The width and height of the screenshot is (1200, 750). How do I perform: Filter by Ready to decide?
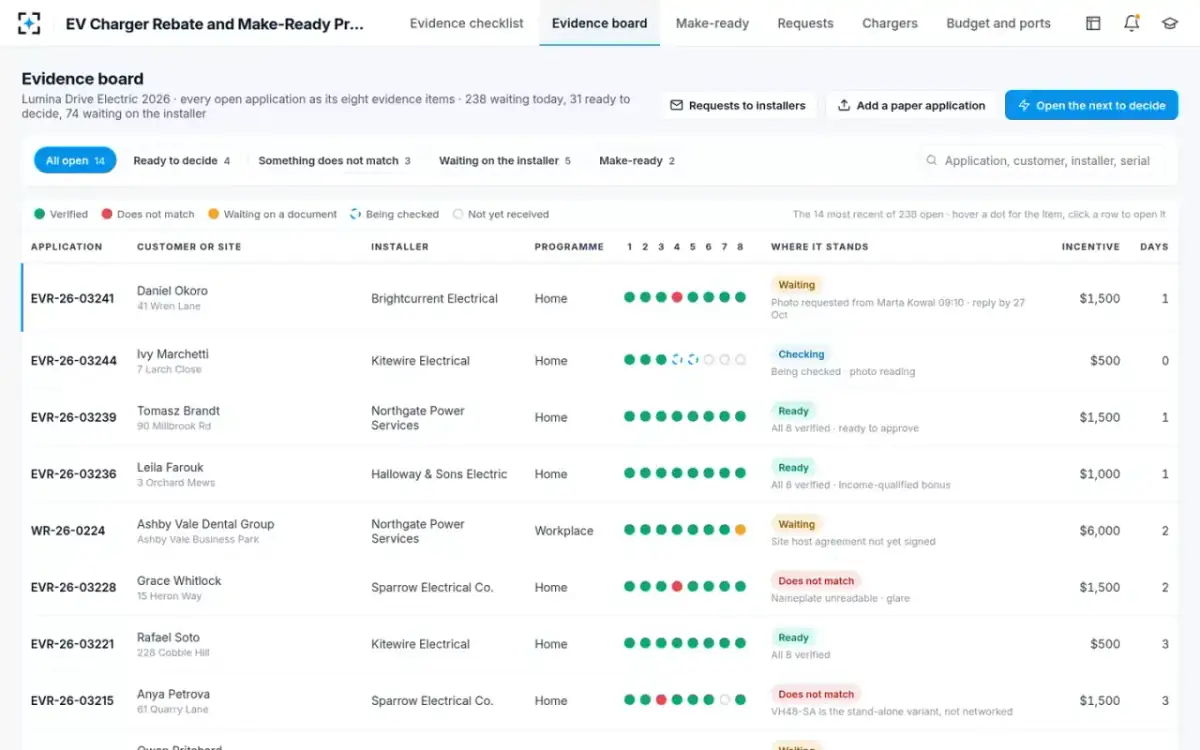point(181,160)
